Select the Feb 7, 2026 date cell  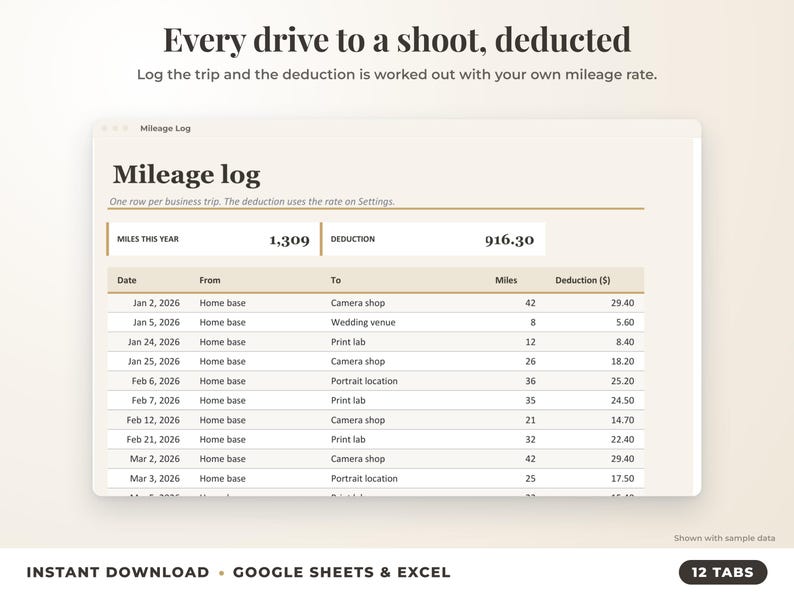click(155, 400)
